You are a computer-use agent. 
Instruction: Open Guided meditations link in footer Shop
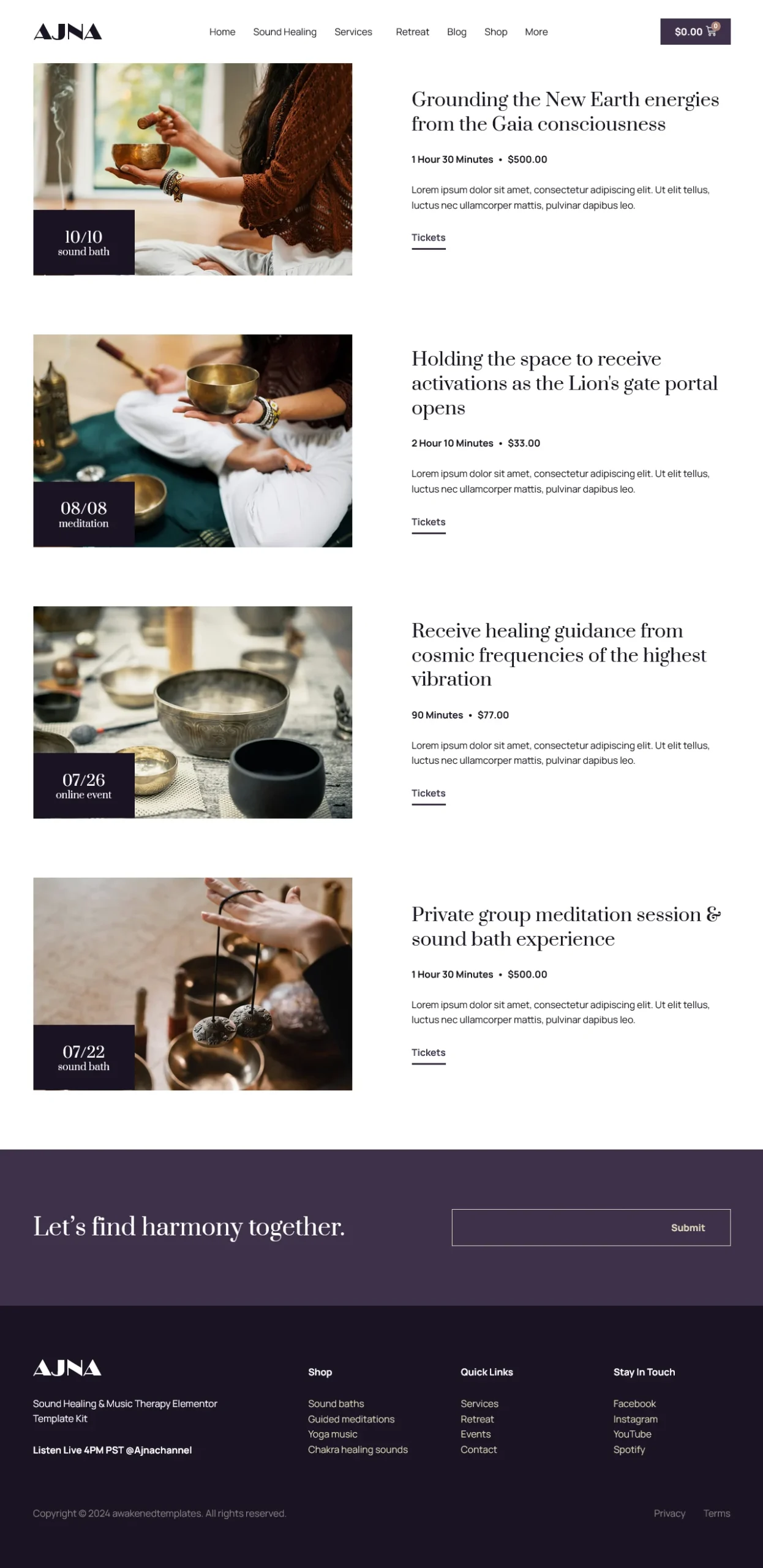351,1419
